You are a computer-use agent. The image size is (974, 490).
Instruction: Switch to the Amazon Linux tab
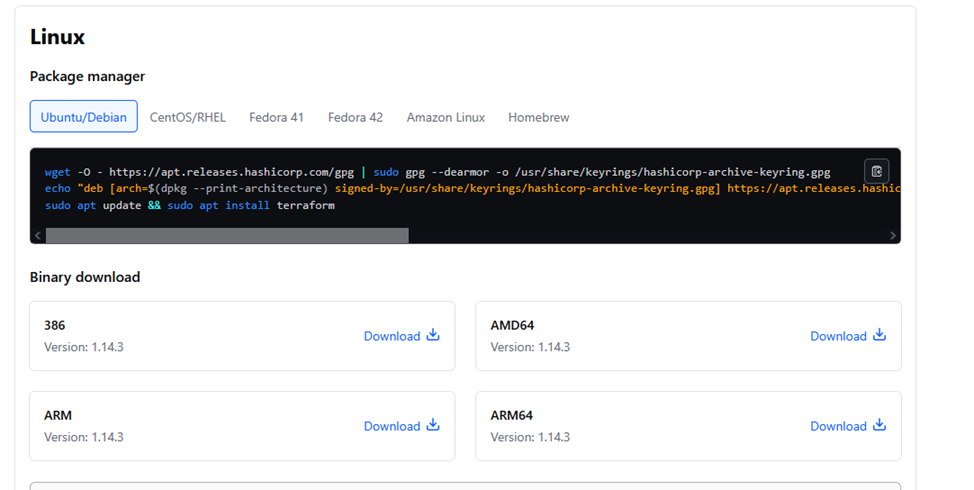pos(445,117)
